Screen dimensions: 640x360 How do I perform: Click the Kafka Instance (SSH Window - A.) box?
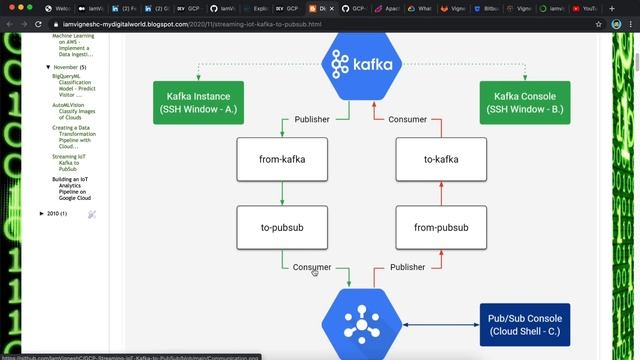point(198,102)
